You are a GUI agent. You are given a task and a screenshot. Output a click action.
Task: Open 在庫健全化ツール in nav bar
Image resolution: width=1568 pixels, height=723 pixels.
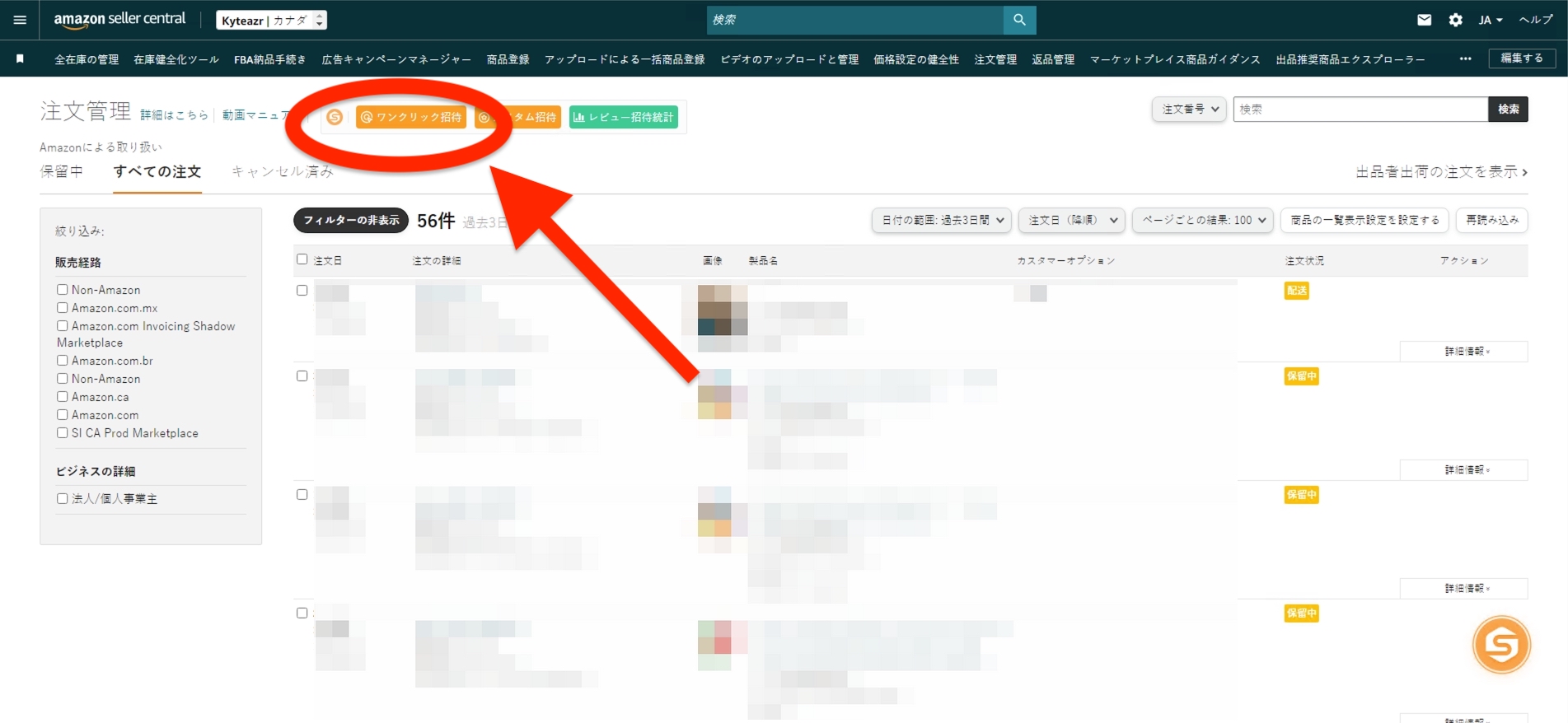pos(176,59)
